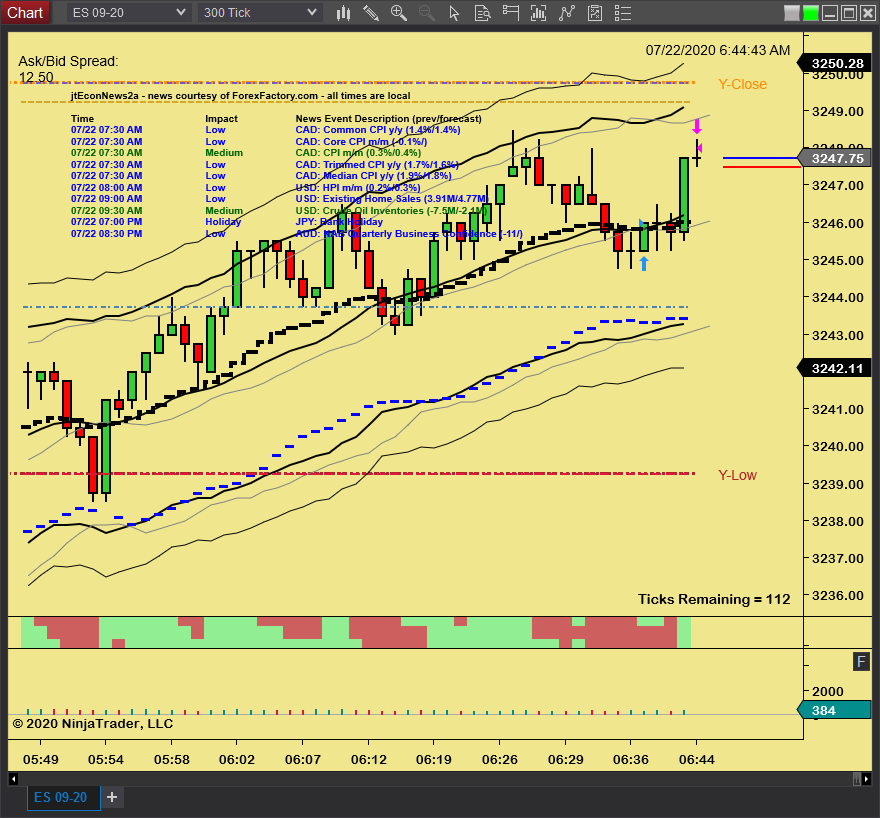Click the 05:49 time axis label
The width and height of the screenshot is (880, 818).
click(40, 760)
